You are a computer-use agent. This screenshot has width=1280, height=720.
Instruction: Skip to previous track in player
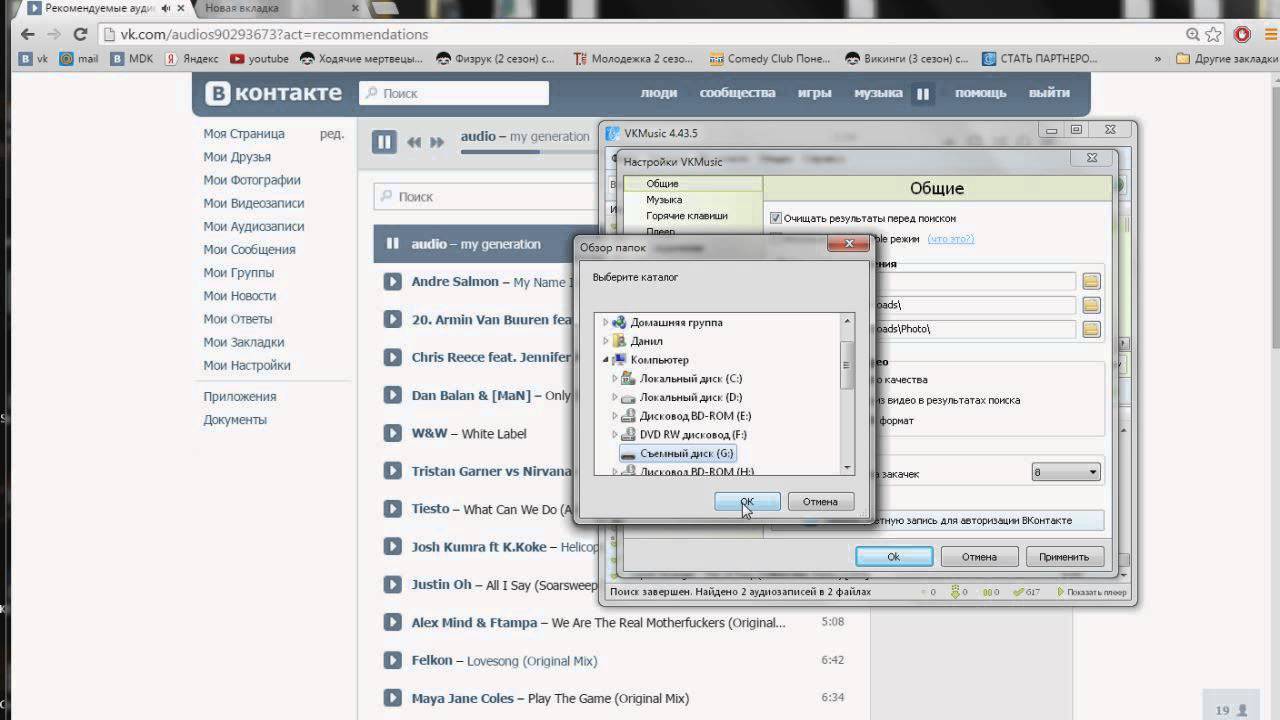tap(414, 143)
